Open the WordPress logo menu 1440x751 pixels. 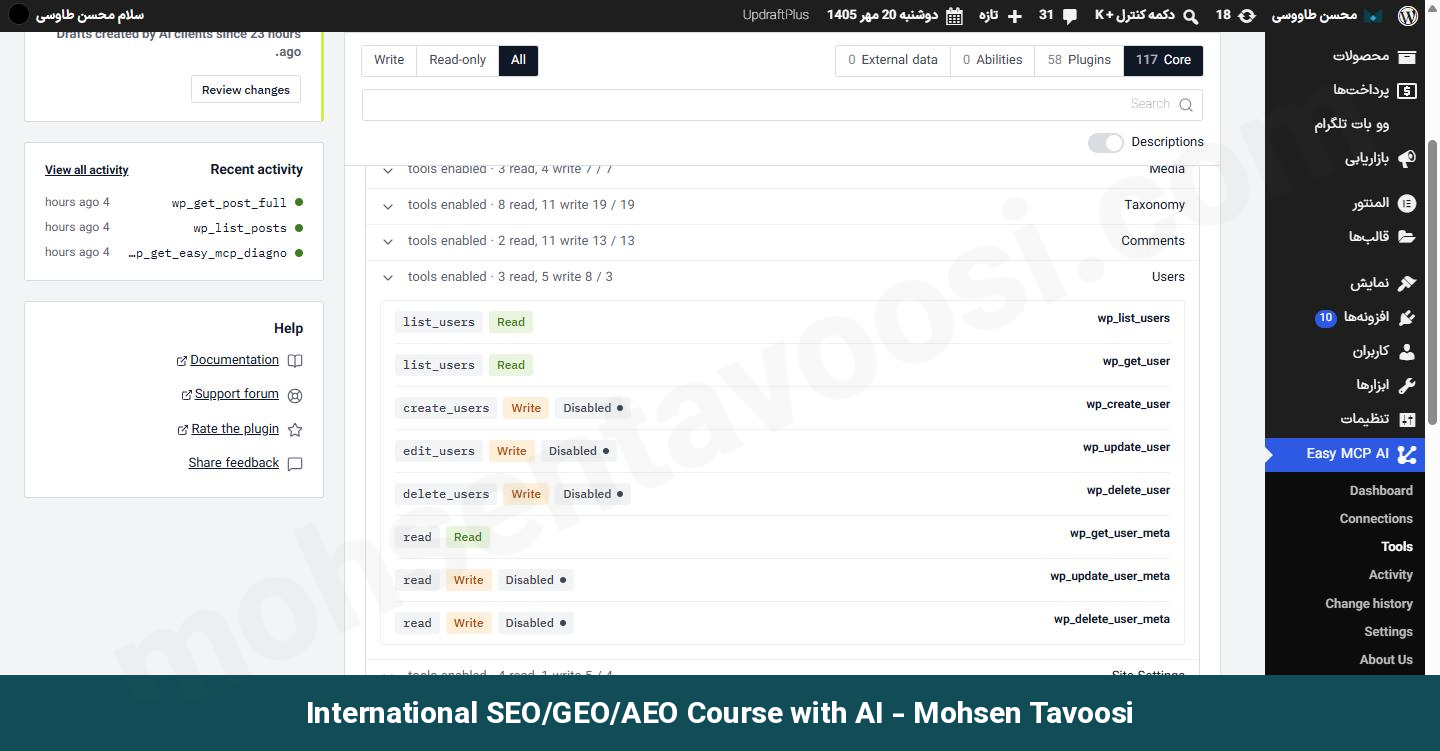pyautogui.click(x=1408, y=15)
